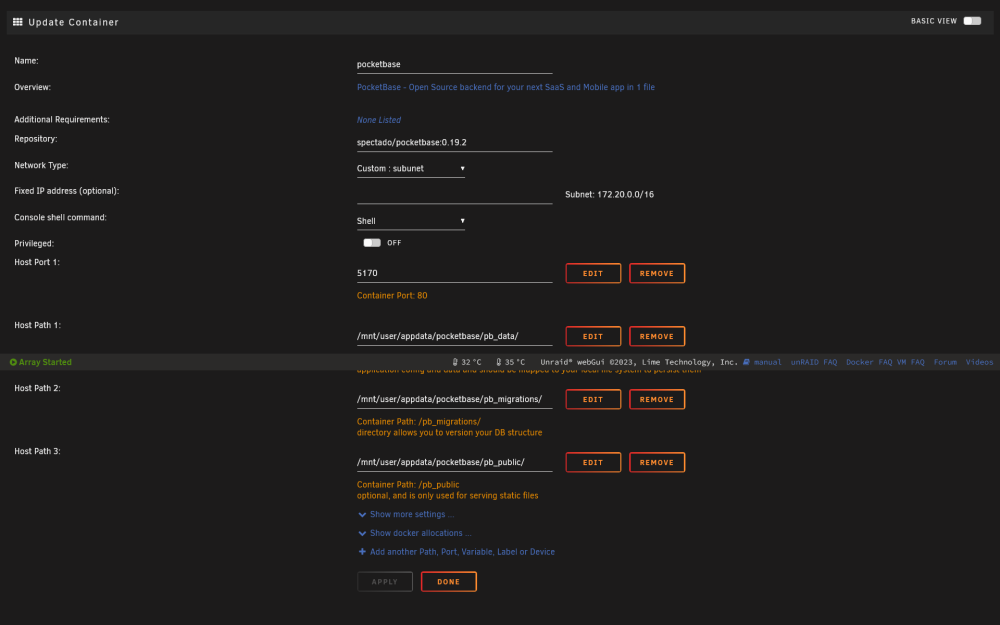This screenshot has width=1000, height=625.
Task: Click the Container Port: 80 text
Action: pyautogui.click(x=392, y=296)
